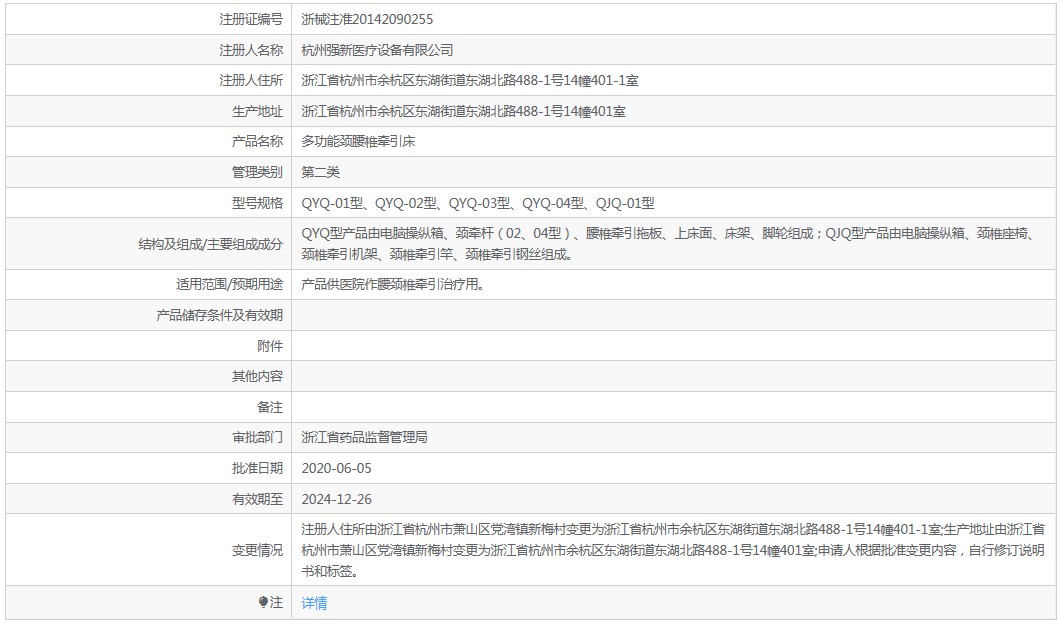This screenshot has width=1063, height=624.
Task: Click intended use text 产品供医院作腰颈椎牵引治疗用。
Action: [395, 285]
